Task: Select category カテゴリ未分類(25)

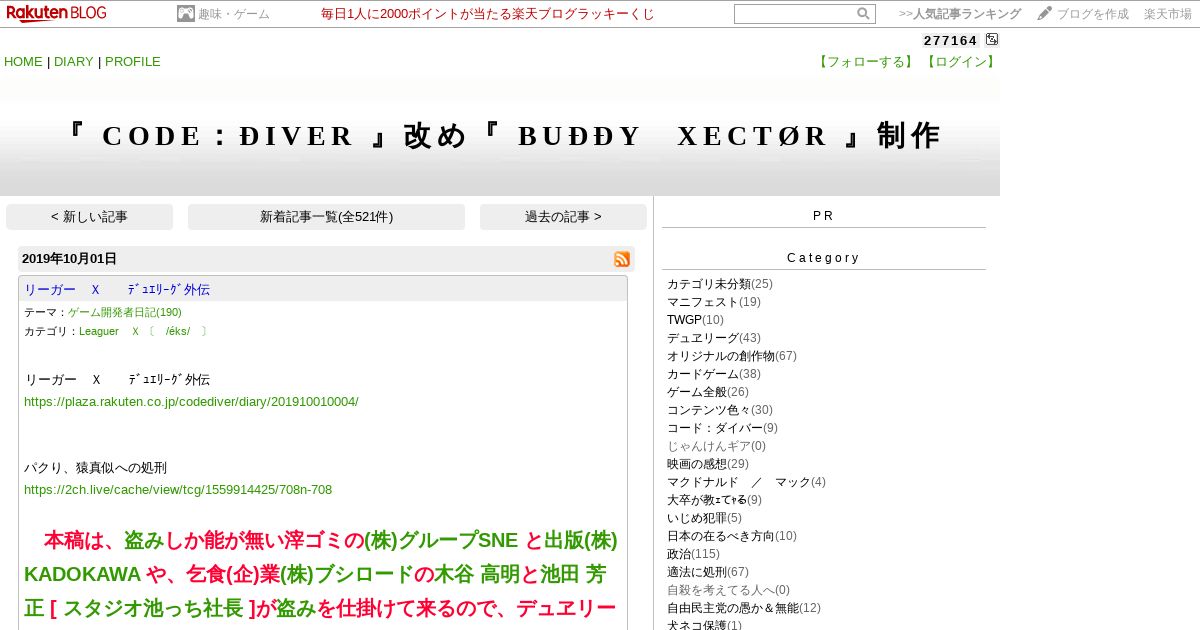Action: point(719,284)
